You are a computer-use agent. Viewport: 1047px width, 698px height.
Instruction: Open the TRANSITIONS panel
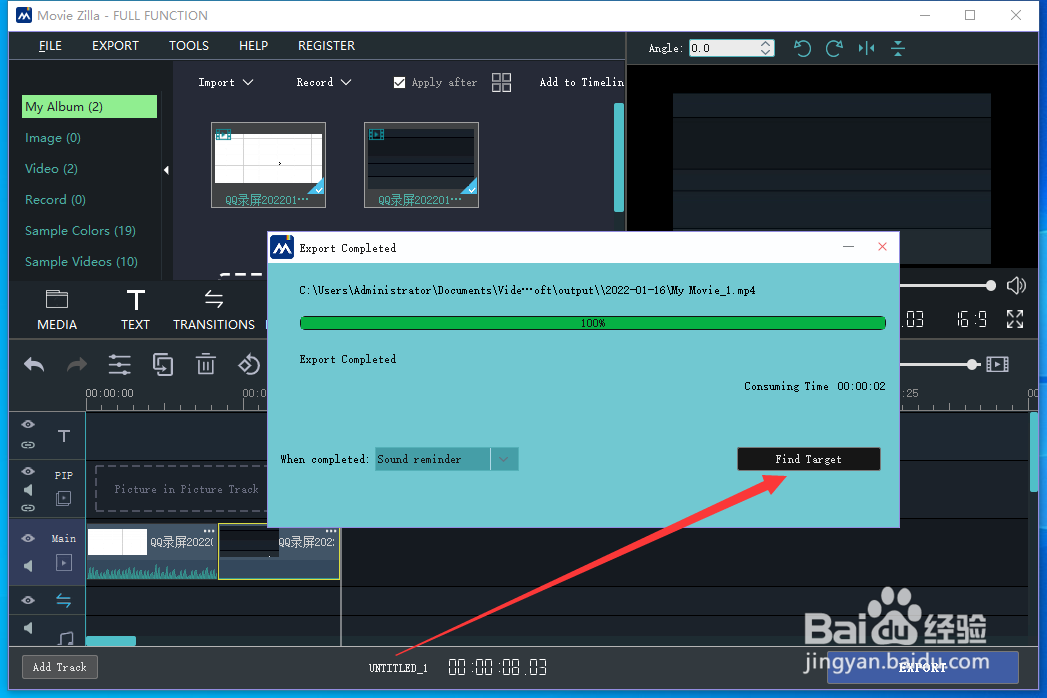coord(214,311)
